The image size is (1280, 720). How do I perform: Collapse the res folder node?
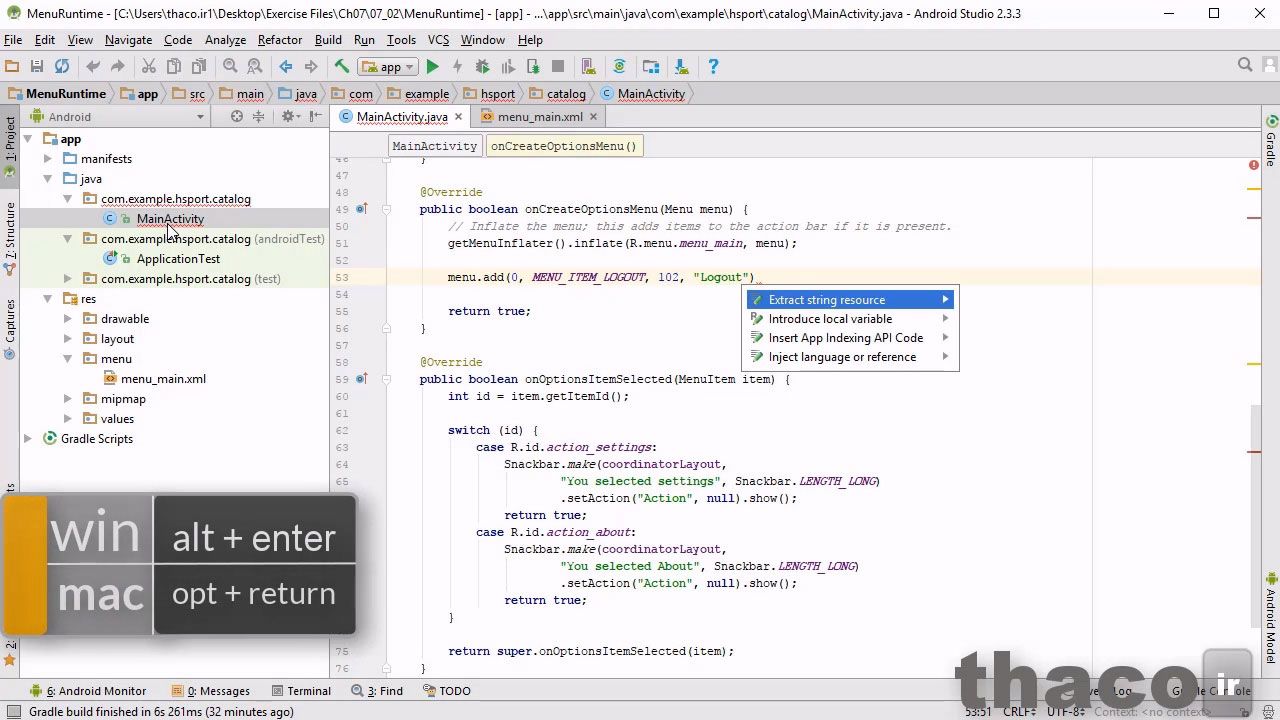pyautogui.click(x=48, y=299)
